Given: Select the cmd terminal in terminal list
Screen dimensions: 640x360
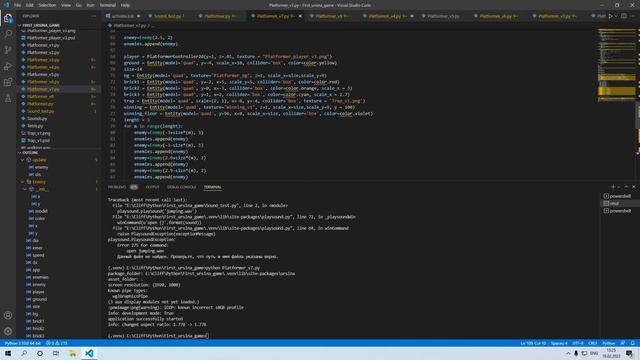Looking at the screenshot, I should pos(621,203).
